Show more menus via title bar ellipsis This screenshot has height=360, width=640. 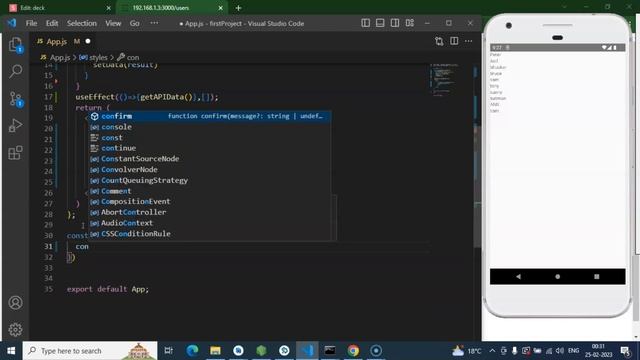(154, 23)
